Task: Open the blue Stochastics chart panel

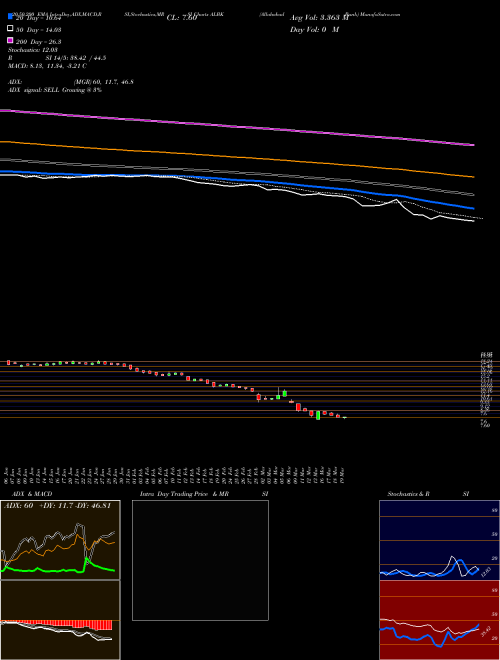Action: [439, 540]
